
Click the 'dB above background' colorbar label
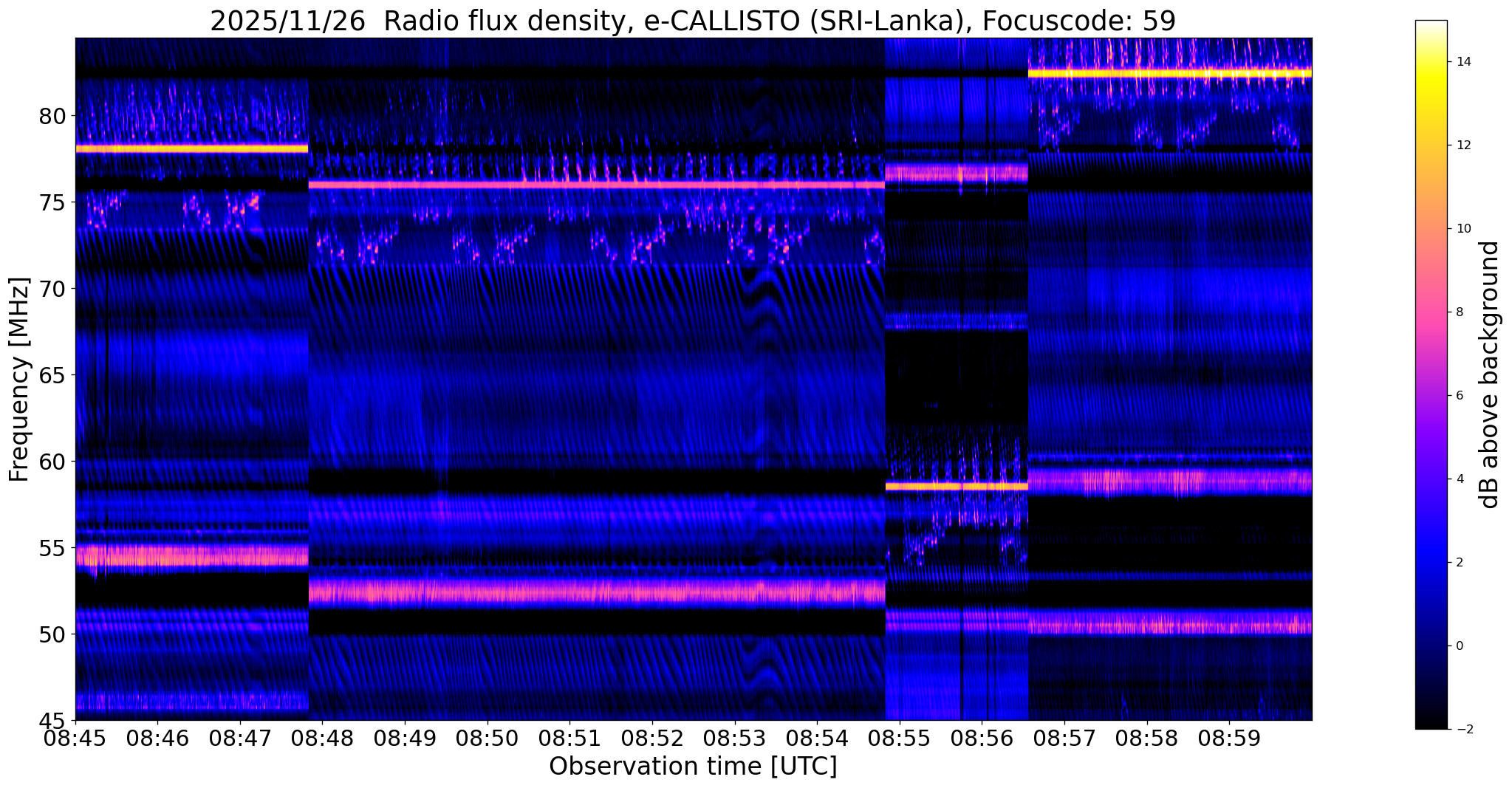tap(1490, 374)
